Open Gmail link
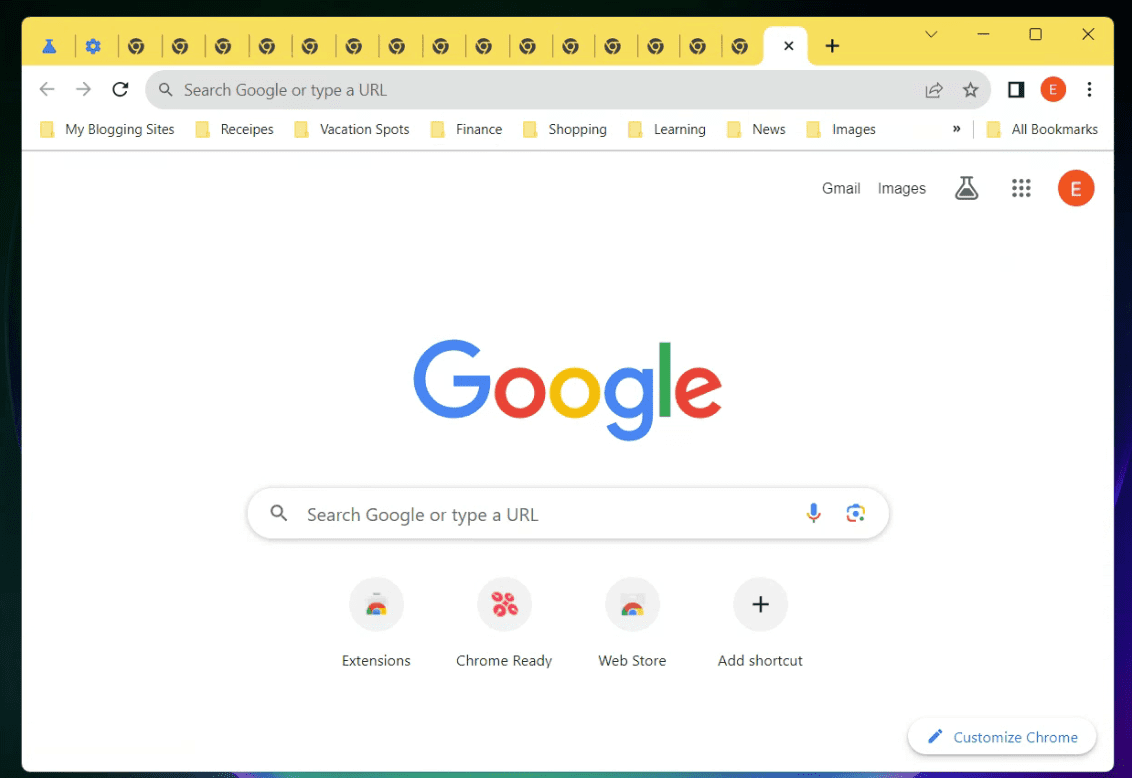The image size is (1132, 778). point(841,188)
